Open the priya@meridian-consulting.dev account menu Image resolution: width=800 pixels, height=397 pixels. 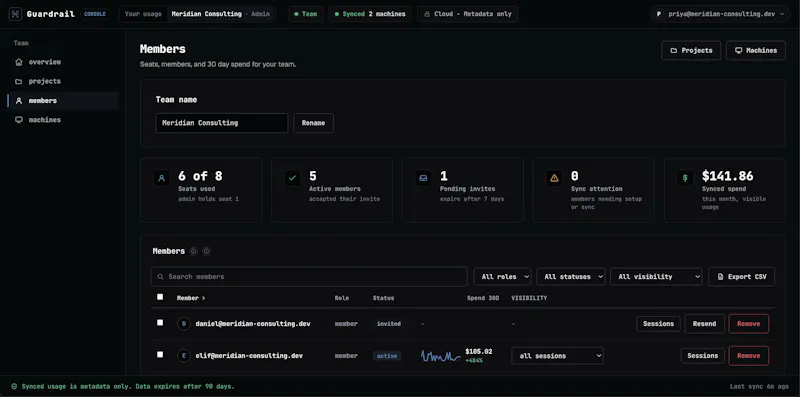coord(720,14)
